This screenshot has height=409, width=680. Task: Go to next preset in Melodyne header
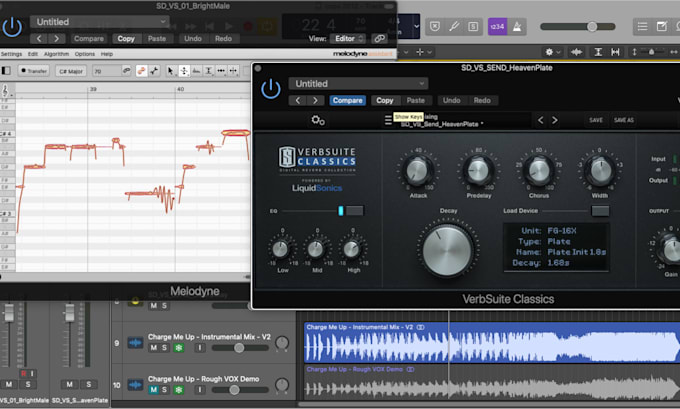(x=56, y=39)
